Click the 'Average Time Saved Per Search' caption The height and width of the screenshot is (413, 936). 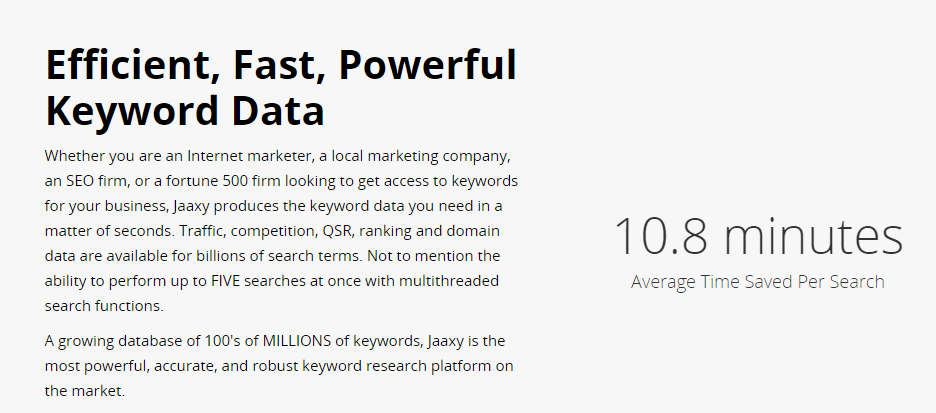coord(758,282)
